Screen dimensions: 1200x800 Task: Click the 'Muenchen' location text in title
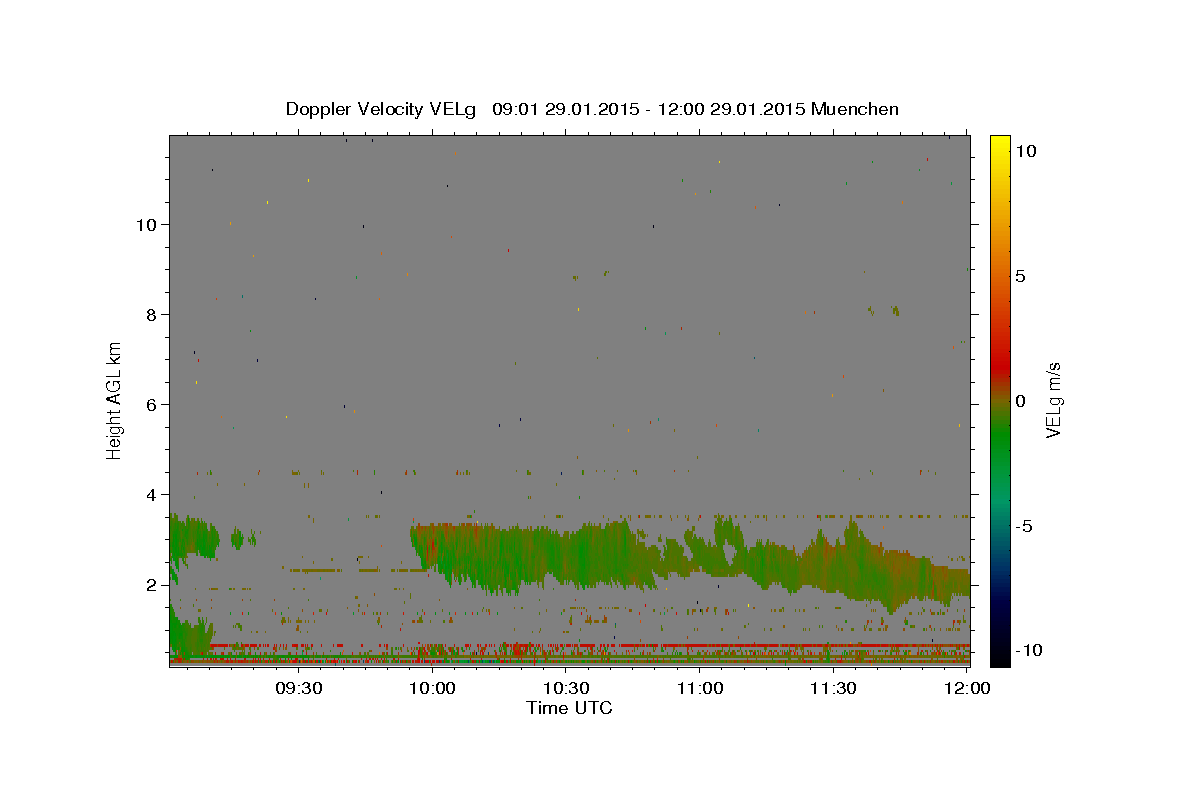pos(855,109)
